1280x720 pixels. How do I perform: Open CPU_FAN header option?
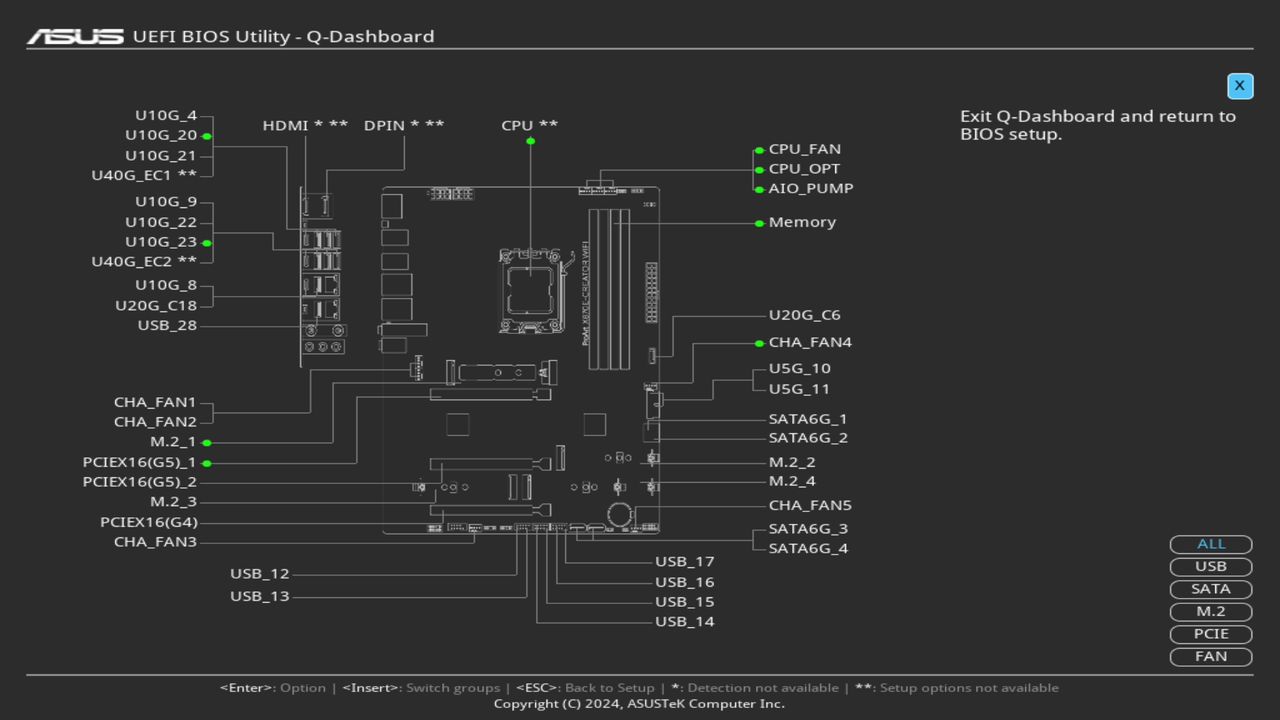pyautogui.click(x=804, y=150)
